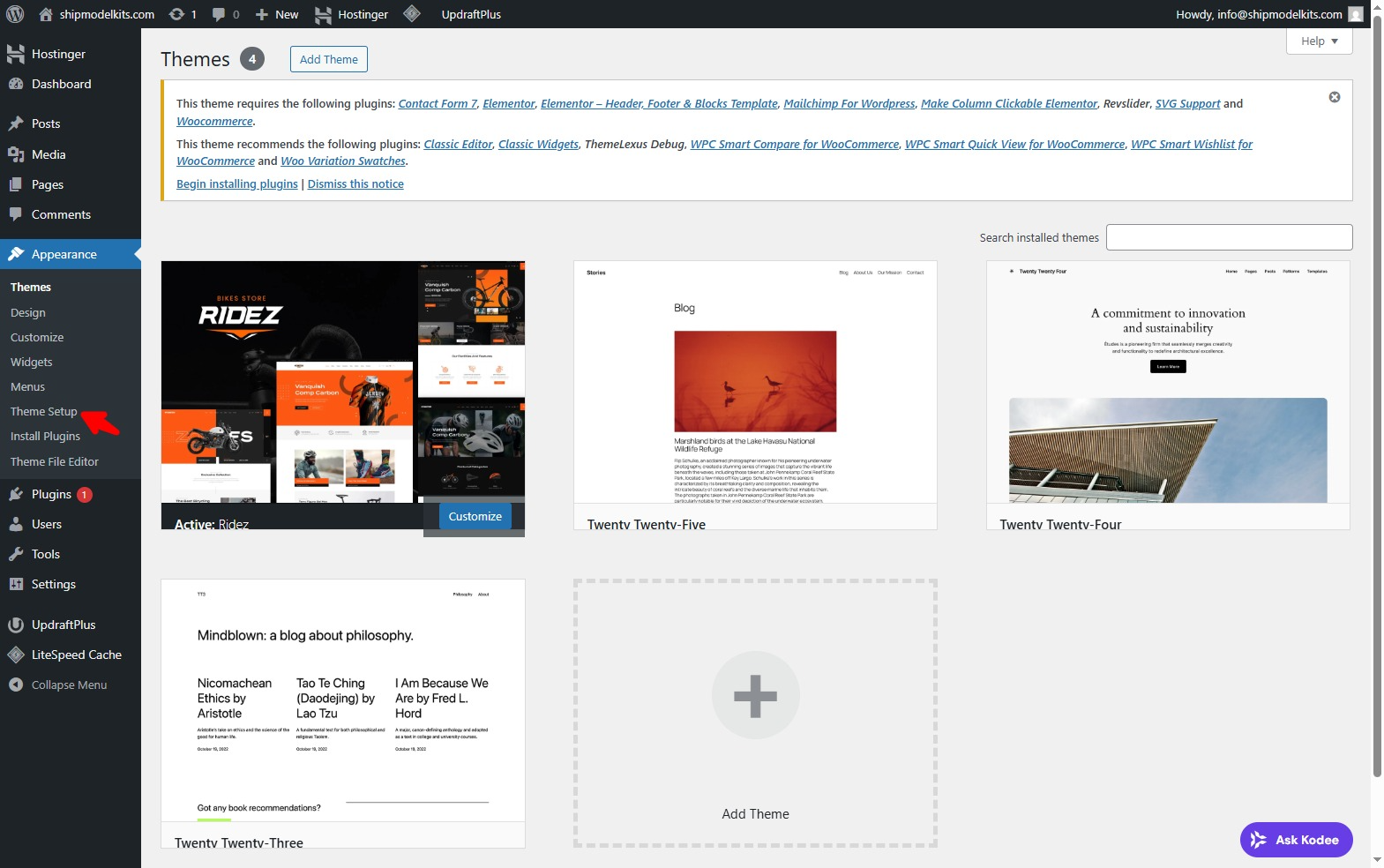Click the Add Theme button
Viewport: 1384px width, 868px height.
328,59
